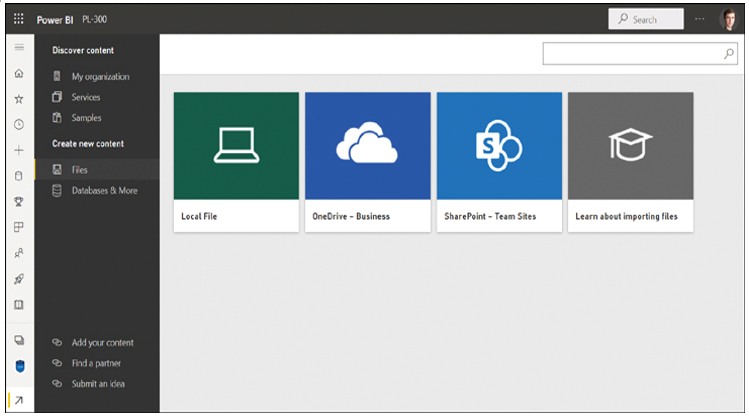Open Shared with me people icon
The image size is (749, 417).
click(19, 253)
